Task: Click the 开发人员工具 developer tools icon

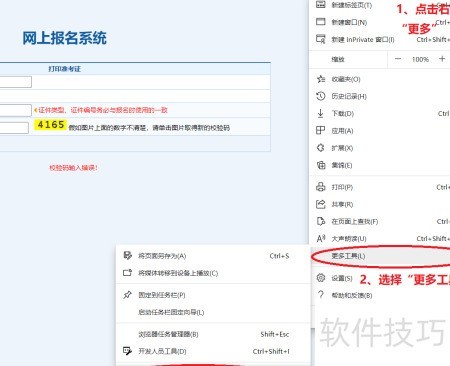Action: (127, 351)
